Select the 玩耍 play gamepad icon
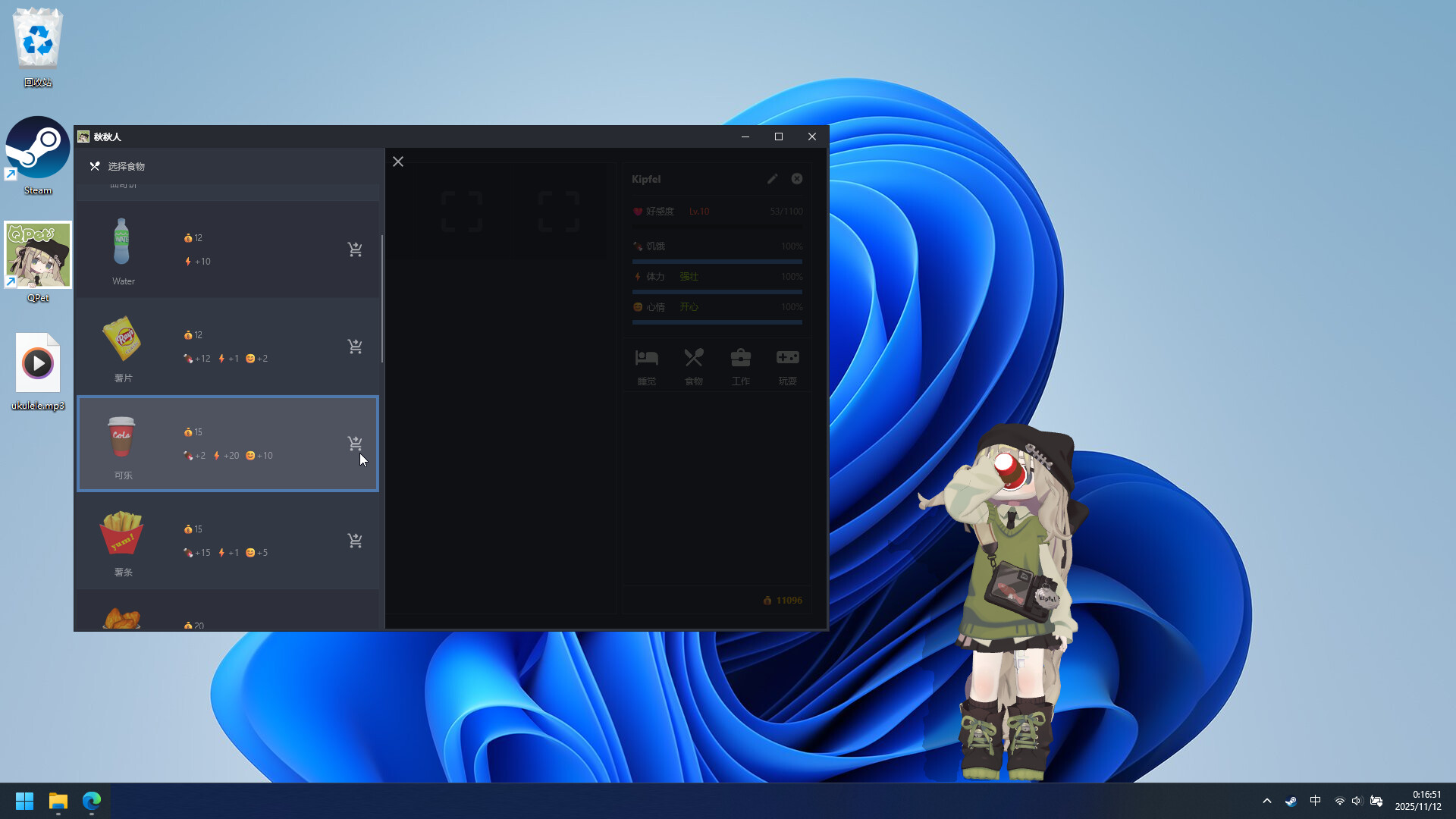The width and height of the screenshot is (1456, 819). (788, 365)
